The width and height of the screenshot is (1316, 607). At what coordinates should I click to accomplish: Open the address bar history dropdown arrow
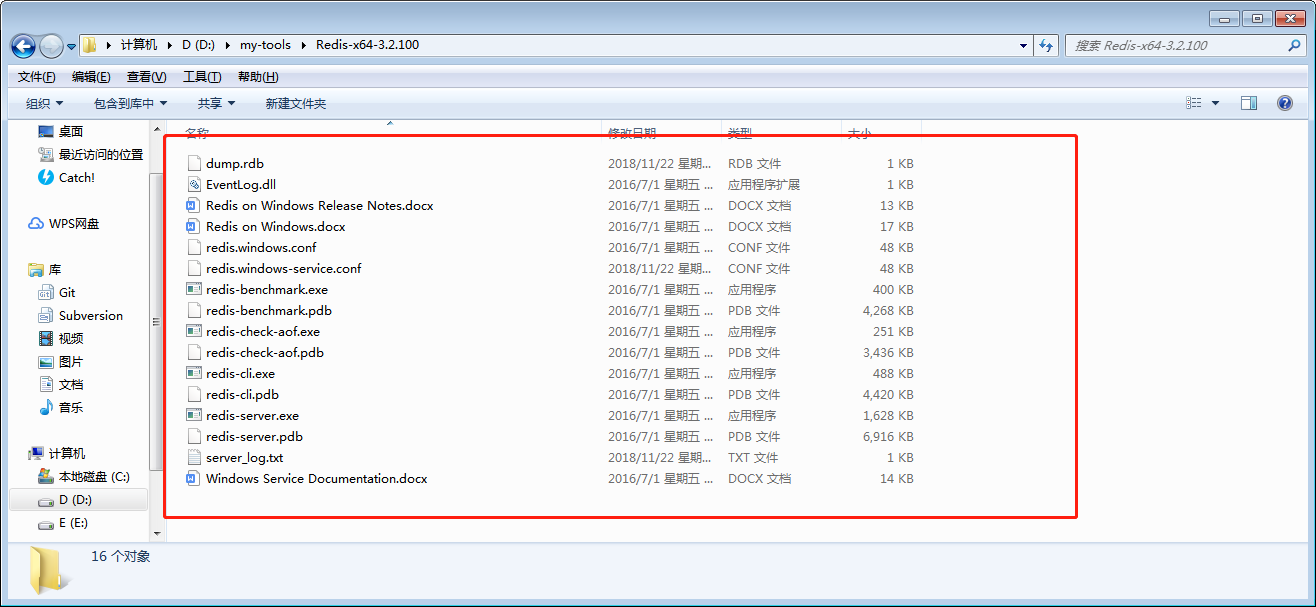pyautogui.click(x=1023, y=46)
